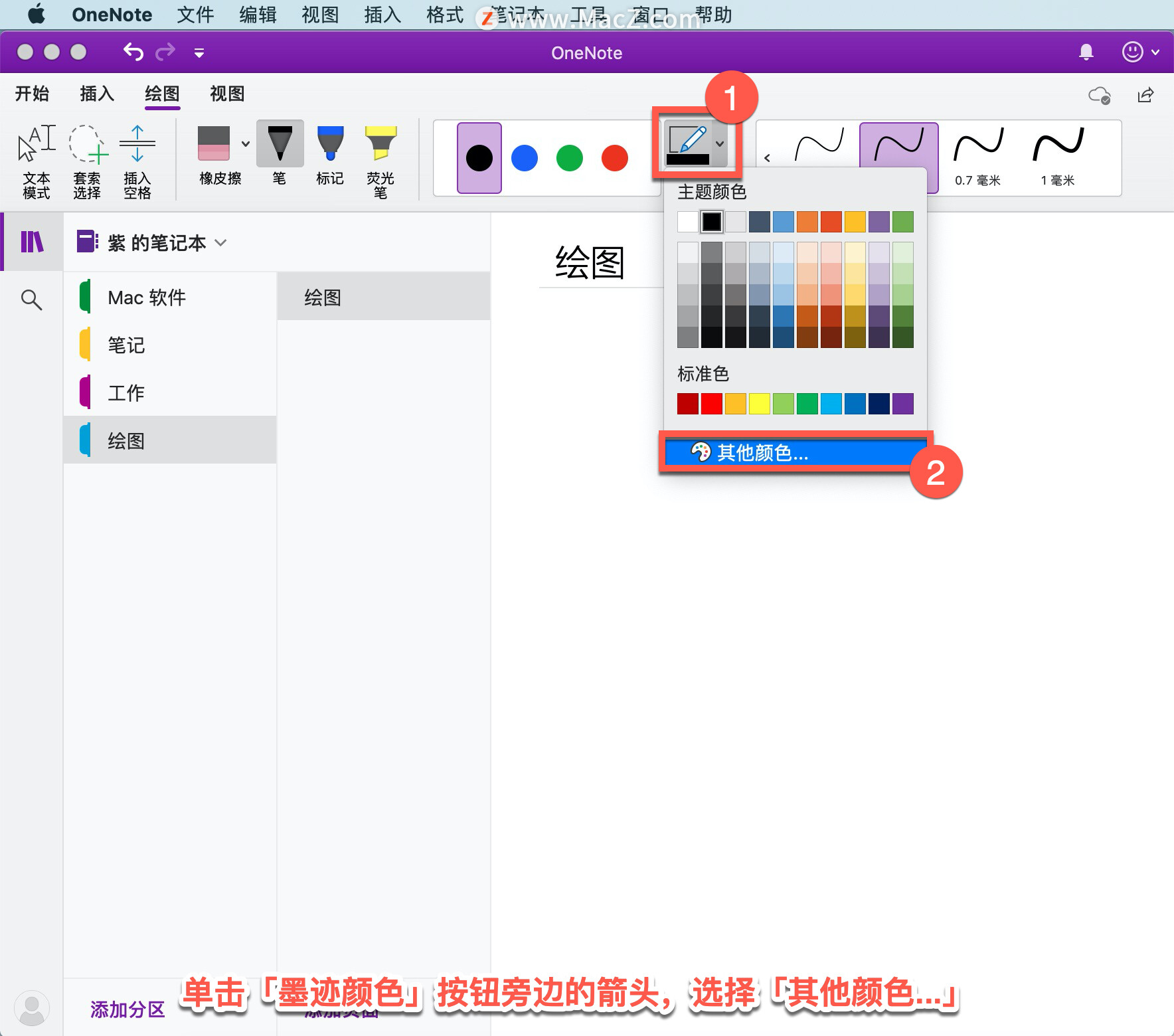
Task: Click the 绘图 page title field
Action: point(590,262)
